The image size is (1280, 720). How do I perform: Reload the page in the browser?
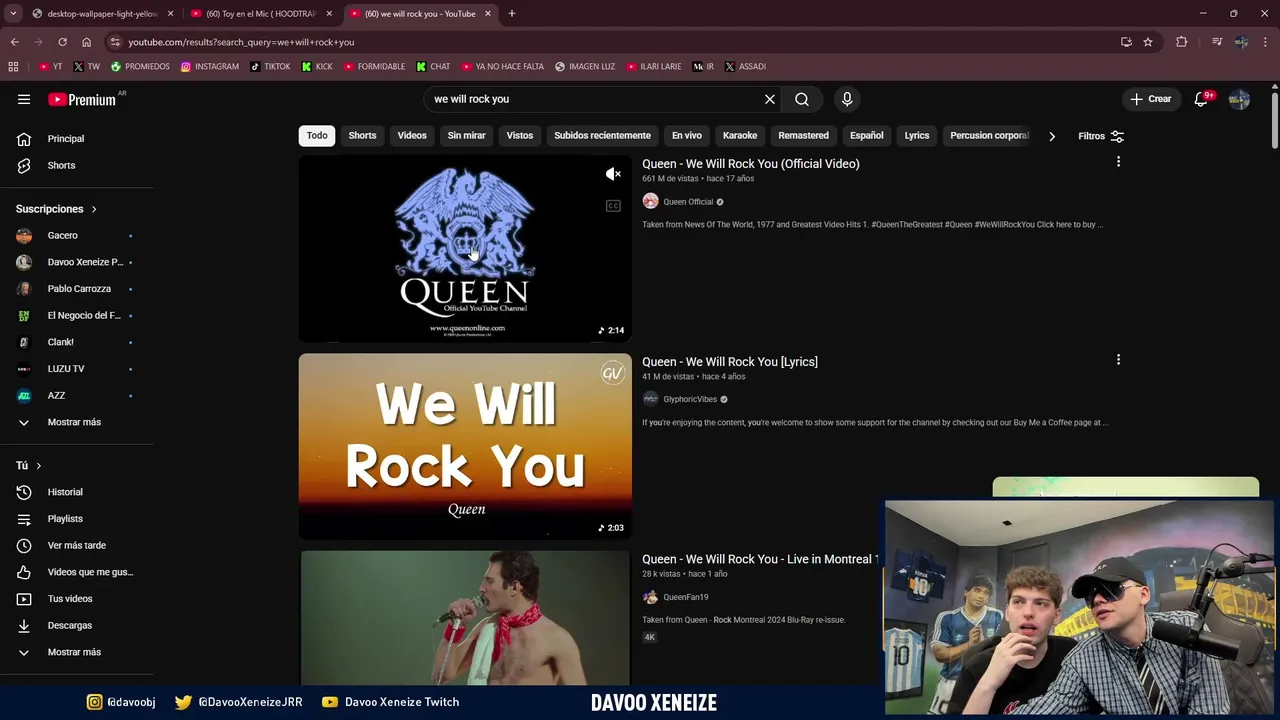click(62, 42)
